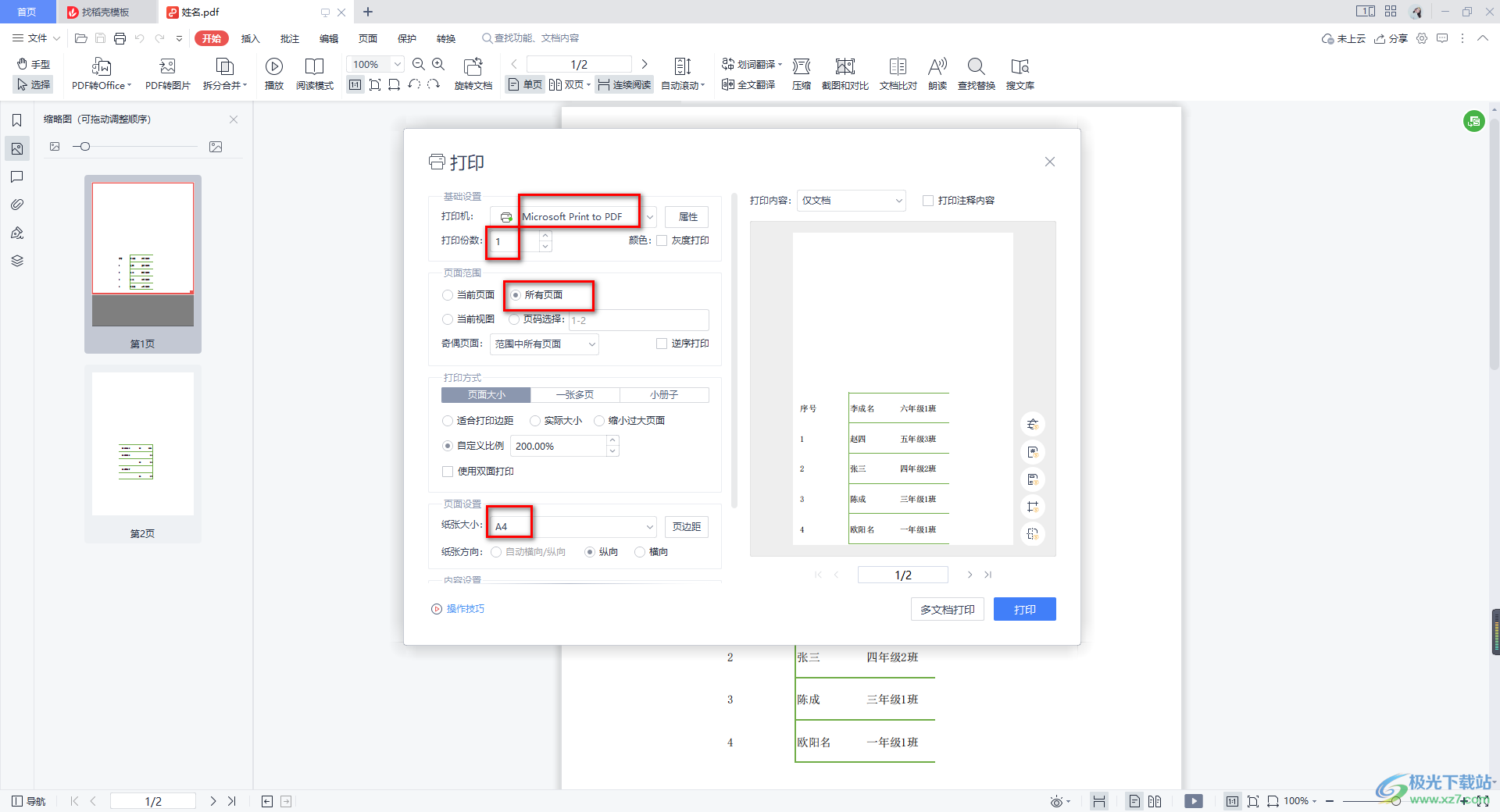Screen dimensions: 1500x812
Task: Open the attachments paperclip panel
Action: [16, 205]
